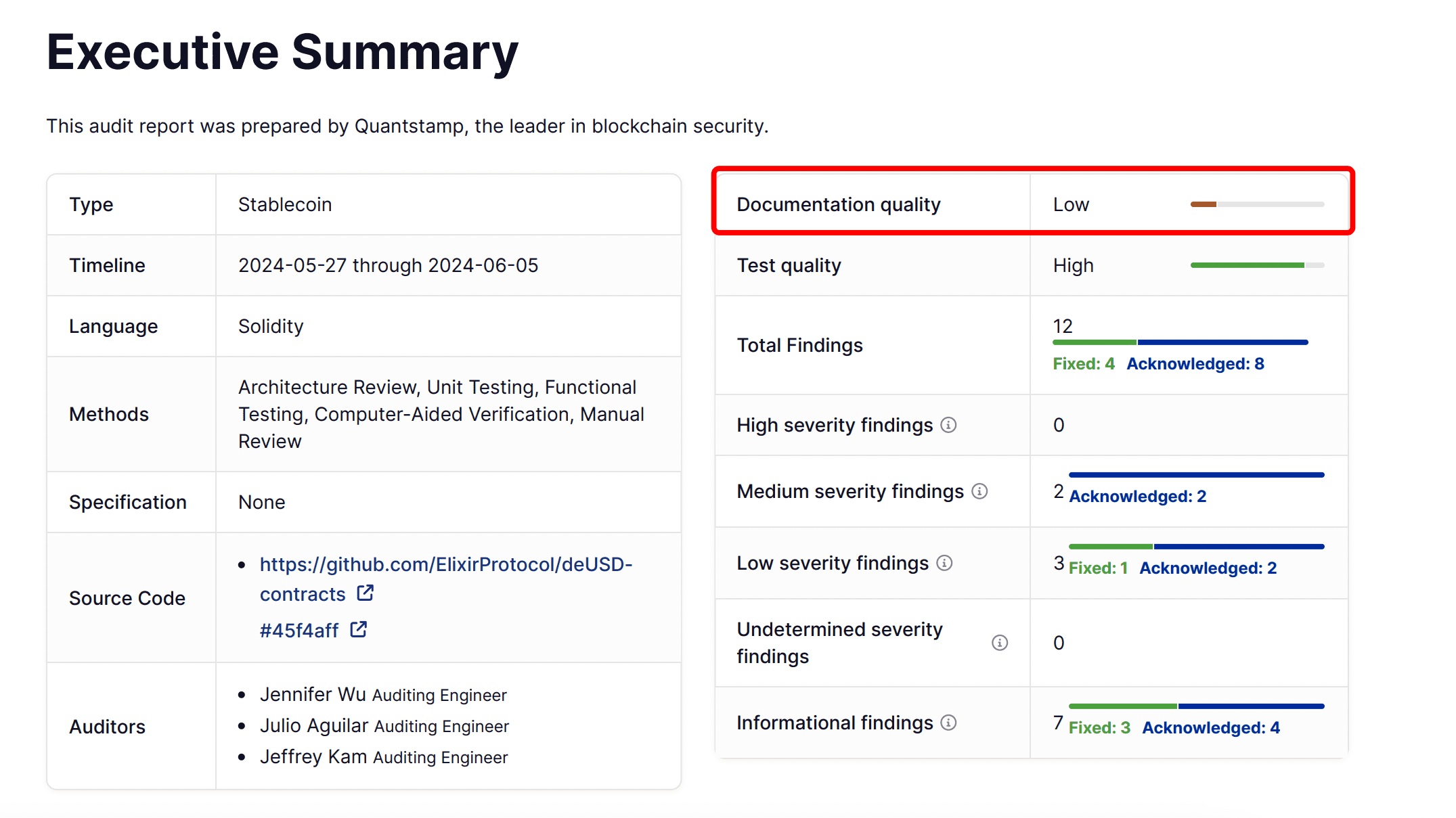Viewport: 1456px width, 818px height.
Task: Click the timeline date range value
Action: point(388,265)
